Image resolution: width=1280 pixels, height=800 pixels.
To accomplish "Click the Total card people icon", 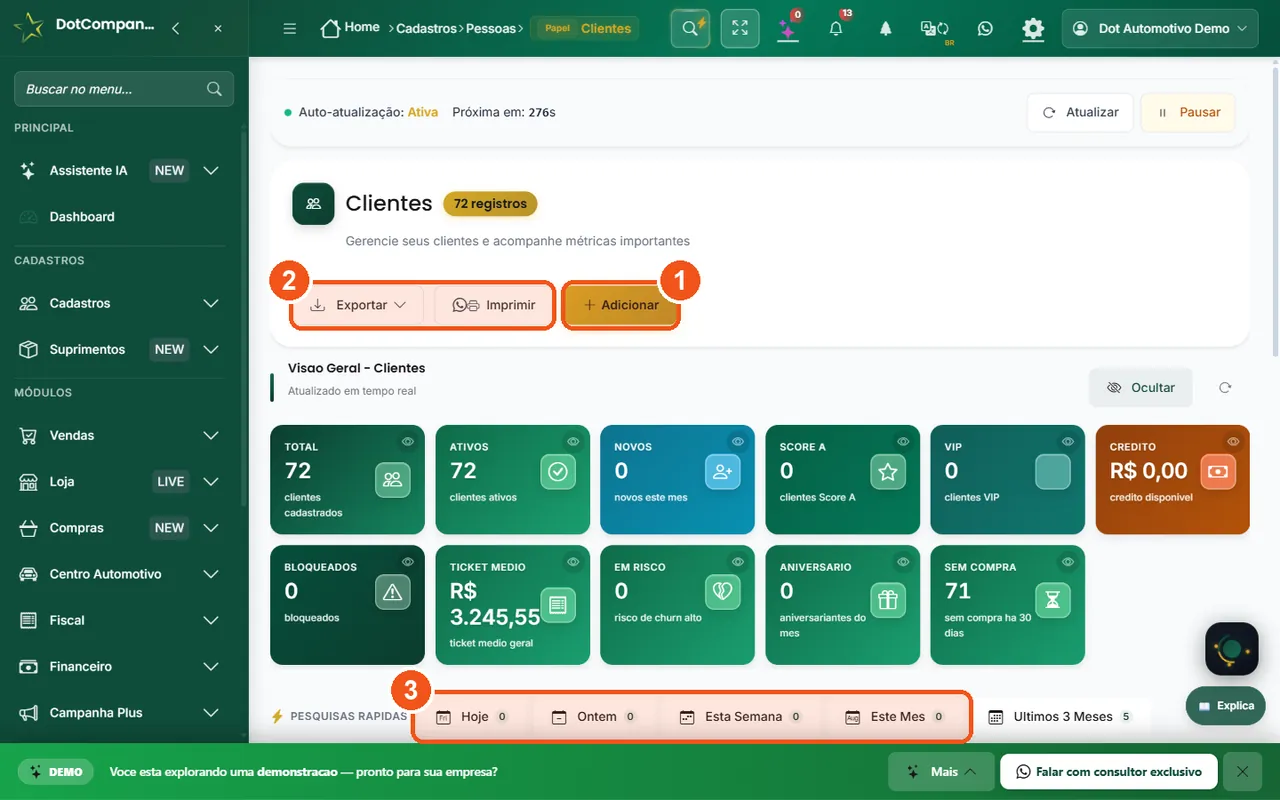I will pos(392,479).
